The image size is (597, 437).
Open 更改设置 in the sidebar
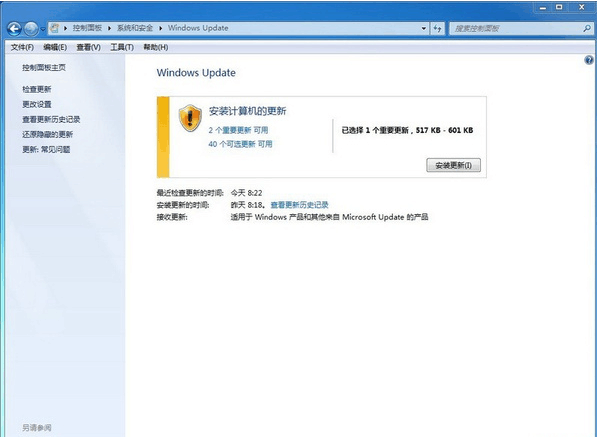click(37, 104)
